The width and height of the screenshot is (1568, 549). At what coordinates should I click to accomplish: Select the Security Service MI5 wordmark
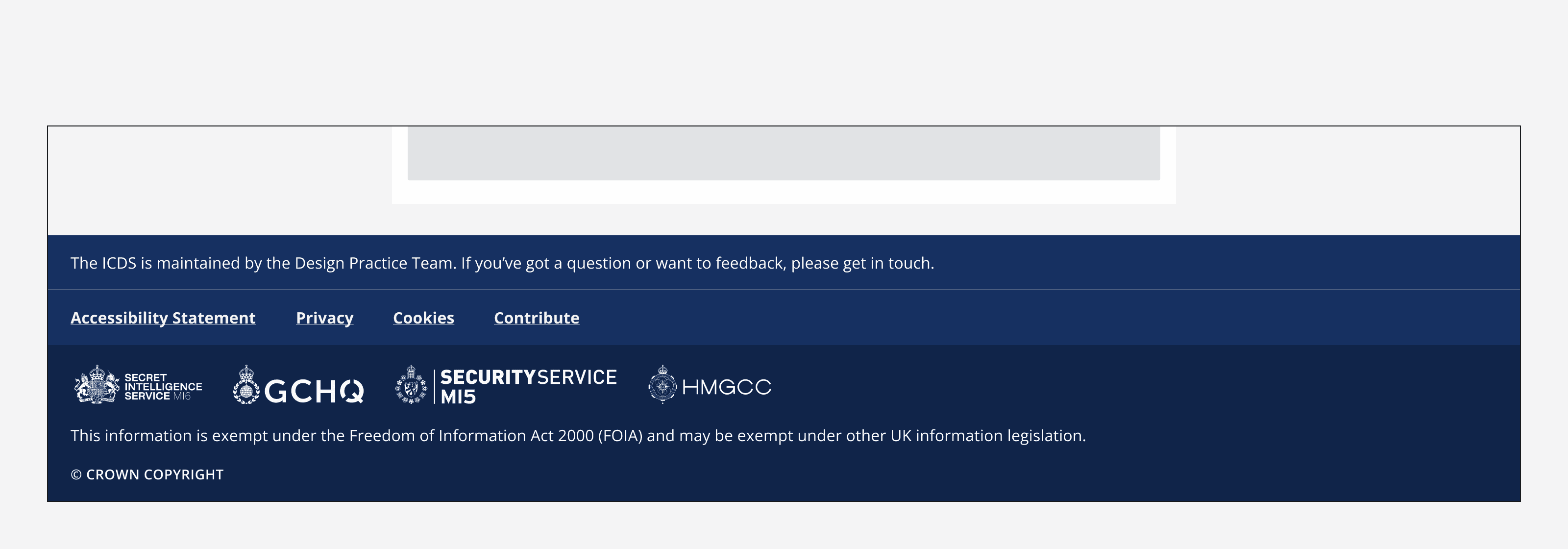(x=528, y=386)
